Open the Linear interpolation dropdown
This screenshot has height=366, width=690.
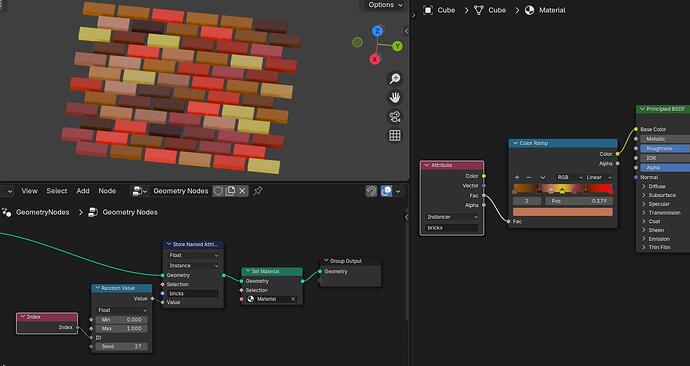point(599,177)
